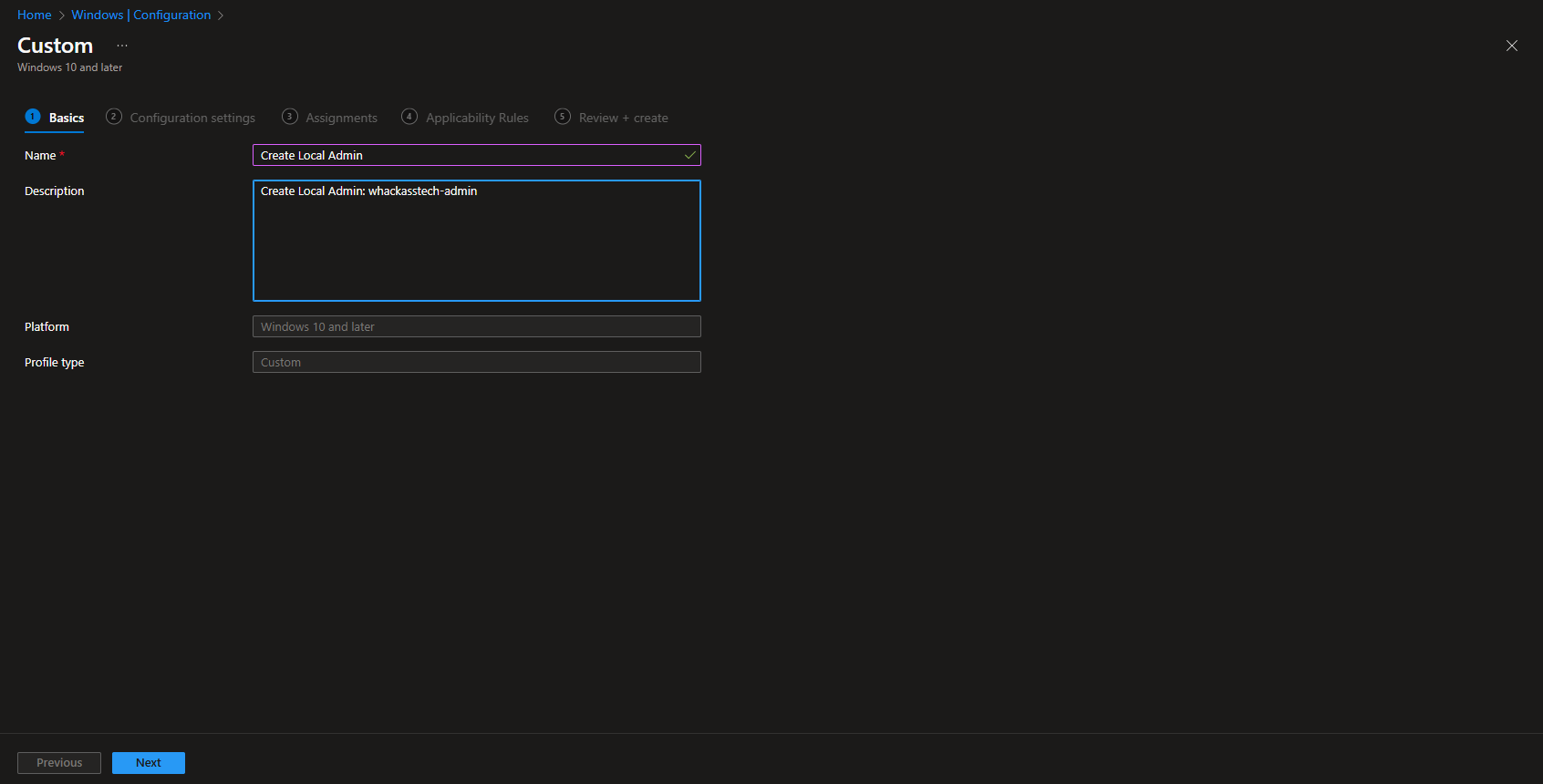
Task: Switch to Assignments step
Action: point(329,118)
